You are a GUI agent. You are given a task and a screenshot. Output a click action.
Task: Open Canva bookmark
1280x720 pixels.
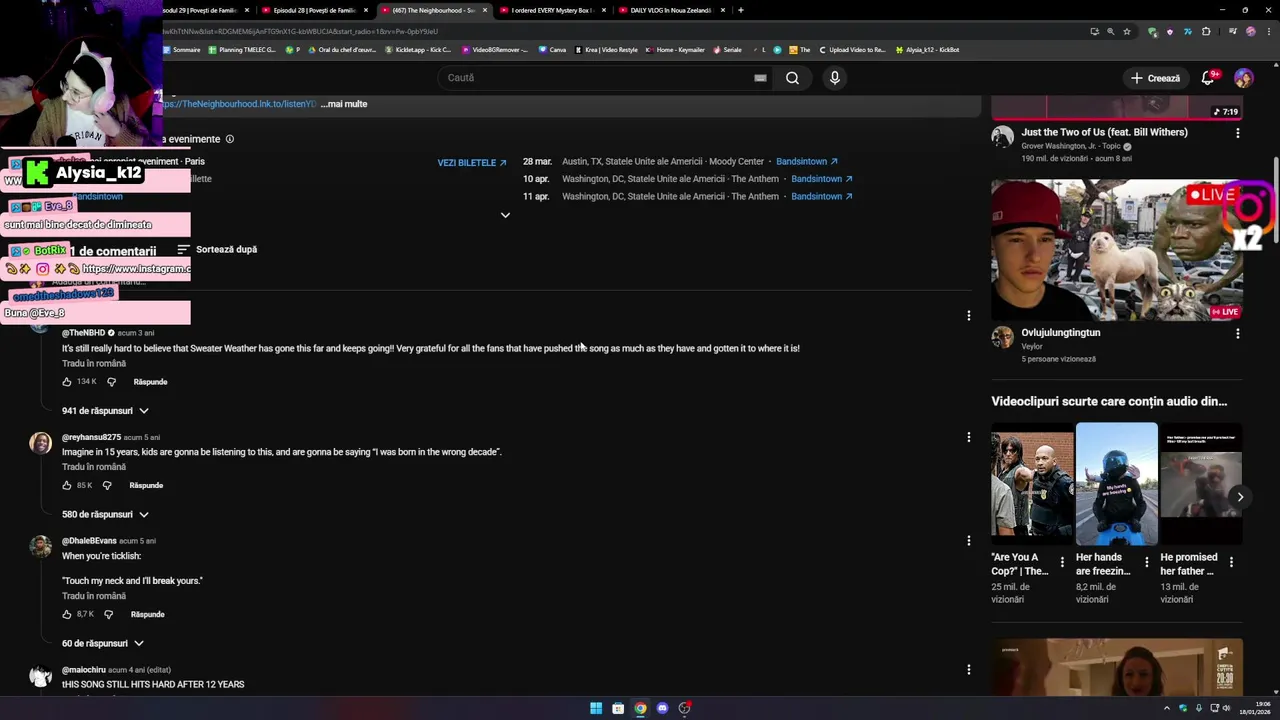(552, 50)
